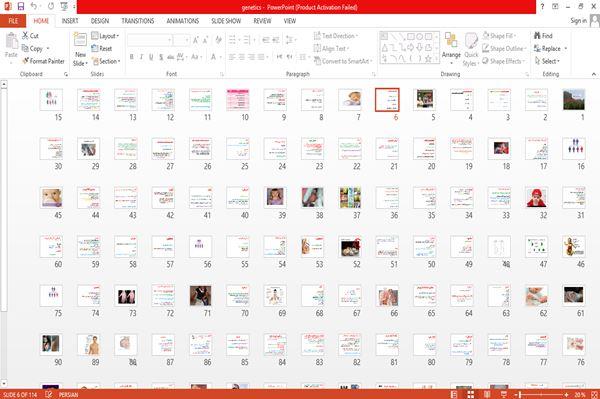This screenshot has height=399, width=600.
Task: Fit slide to current window icon
Action: [x=595, y=394]
